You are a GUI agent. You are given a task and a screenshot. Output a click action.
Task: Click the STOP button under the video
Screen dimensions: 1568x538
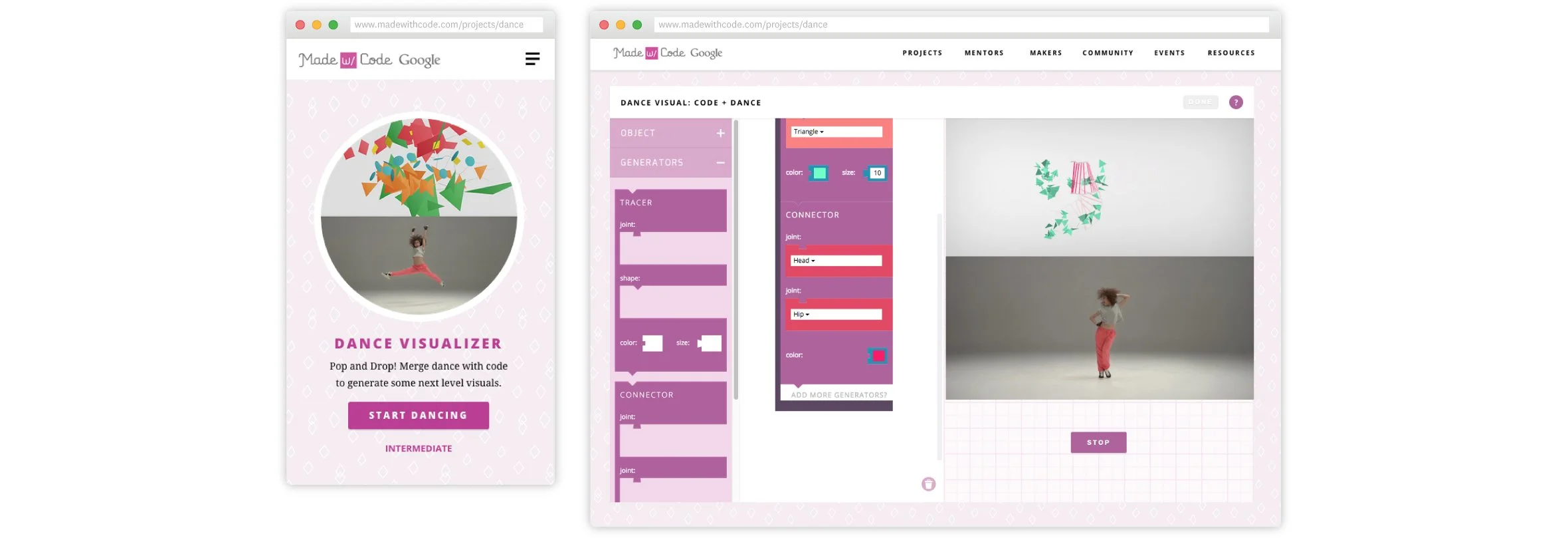tap(1098, 442)
